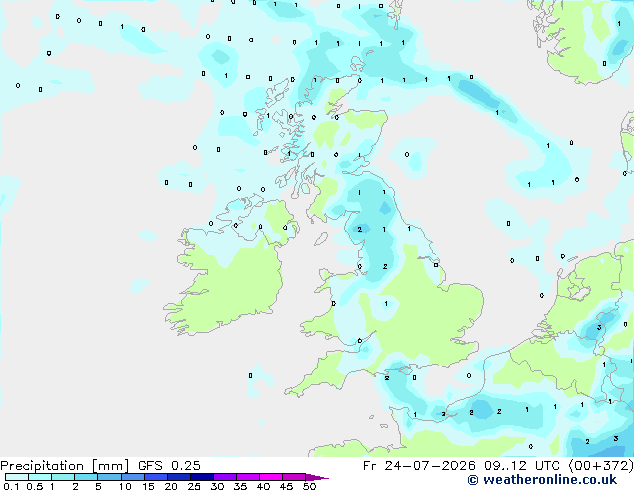
Task: Click the 1 to 2 mm legend swatch
Action: 63,477
